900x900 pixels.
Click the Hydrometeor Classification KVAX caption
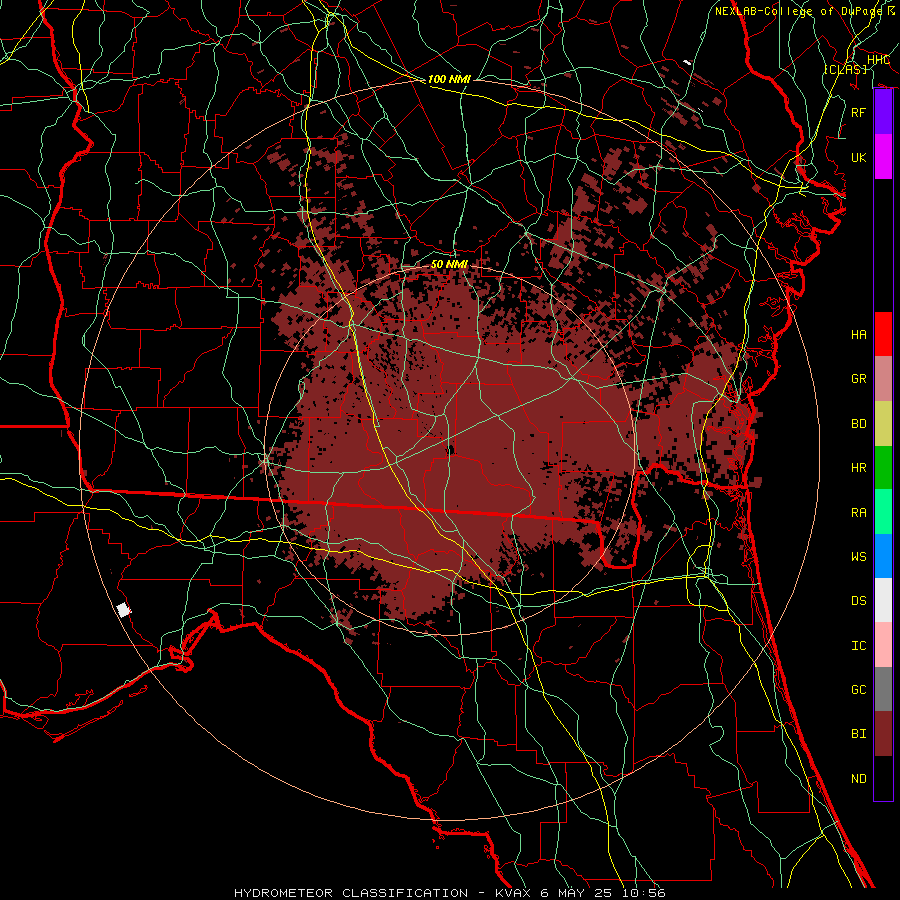coord(449,893)
